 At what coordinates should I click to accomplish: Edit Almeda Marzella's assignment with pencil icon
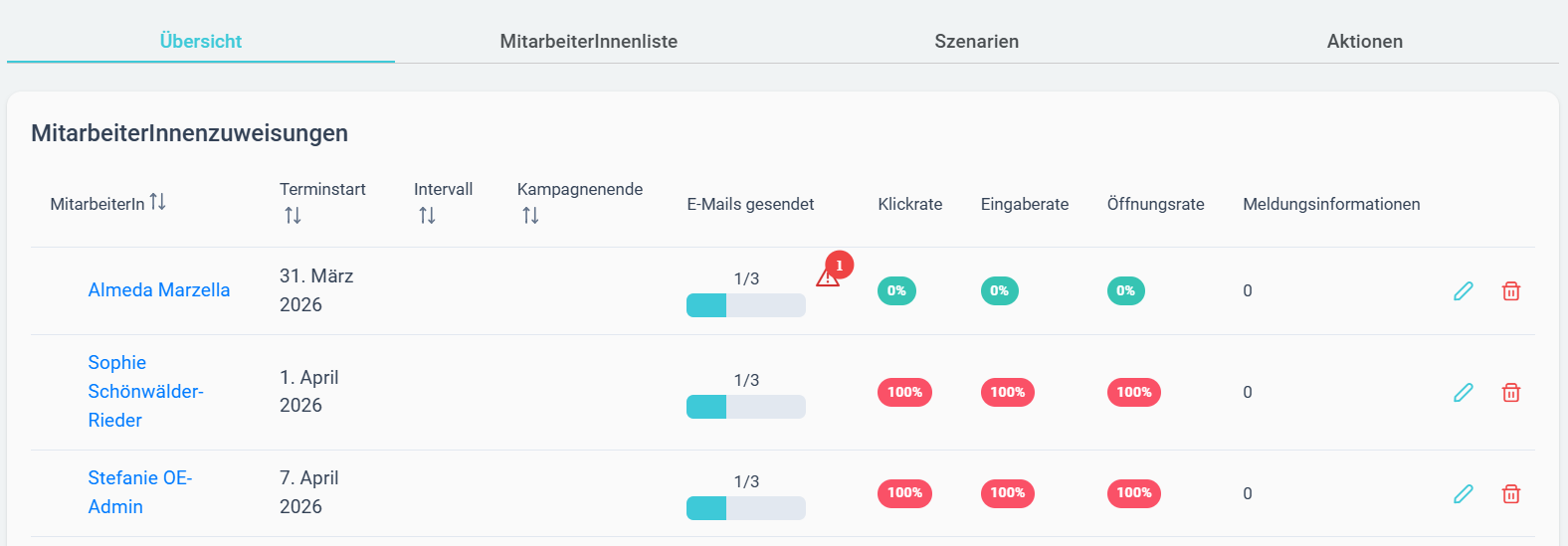point(1464,290)
